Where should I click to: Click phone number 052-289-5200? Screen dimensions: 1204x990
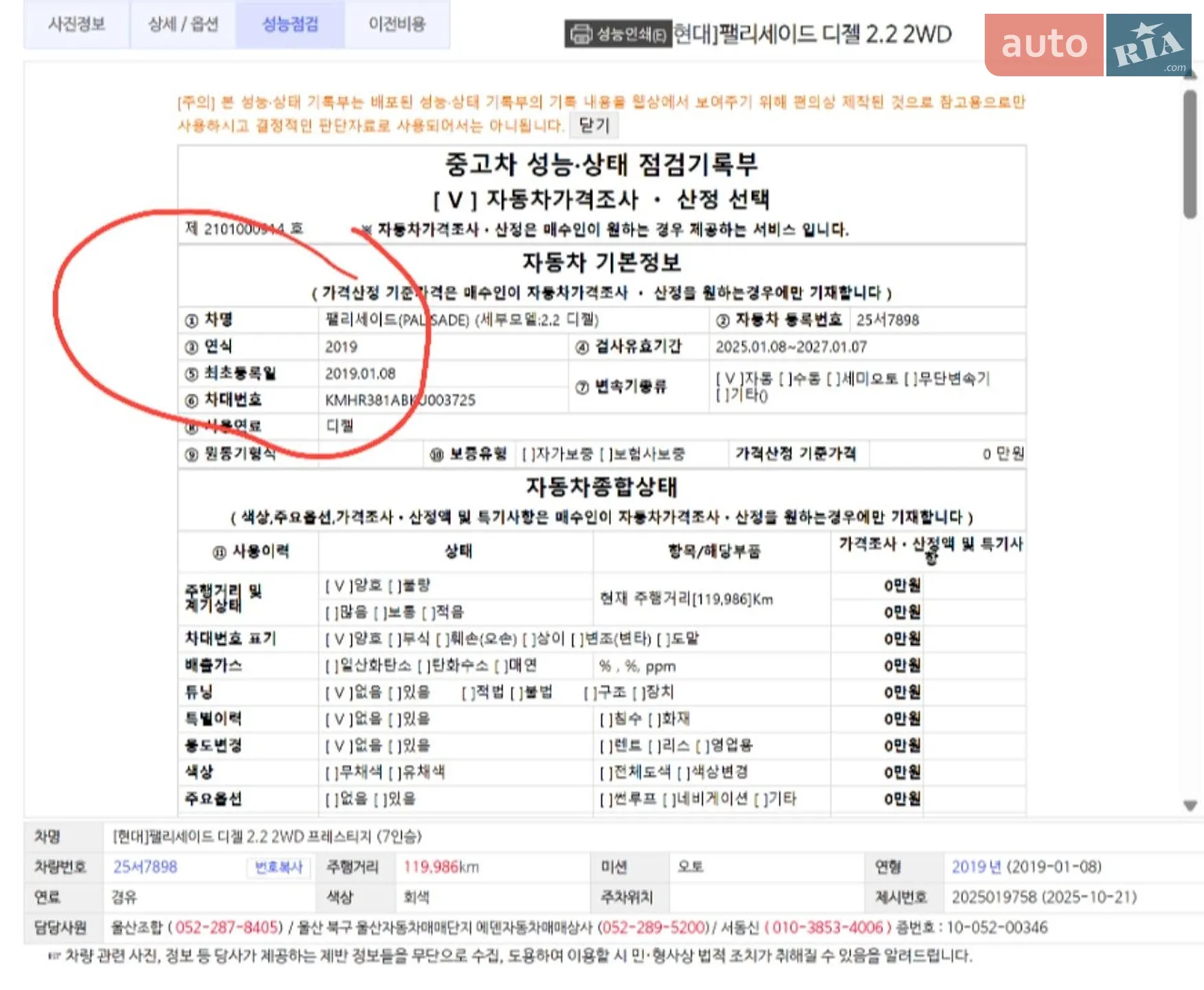pyautogui.click(x=655, y=927)
